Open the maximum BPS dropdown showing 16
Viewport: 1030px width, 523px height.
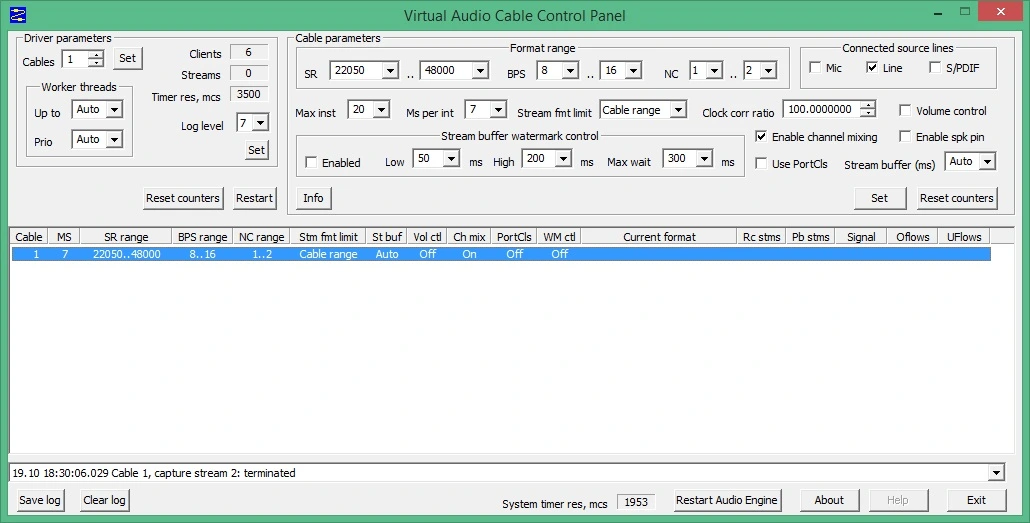pos(633,70)
